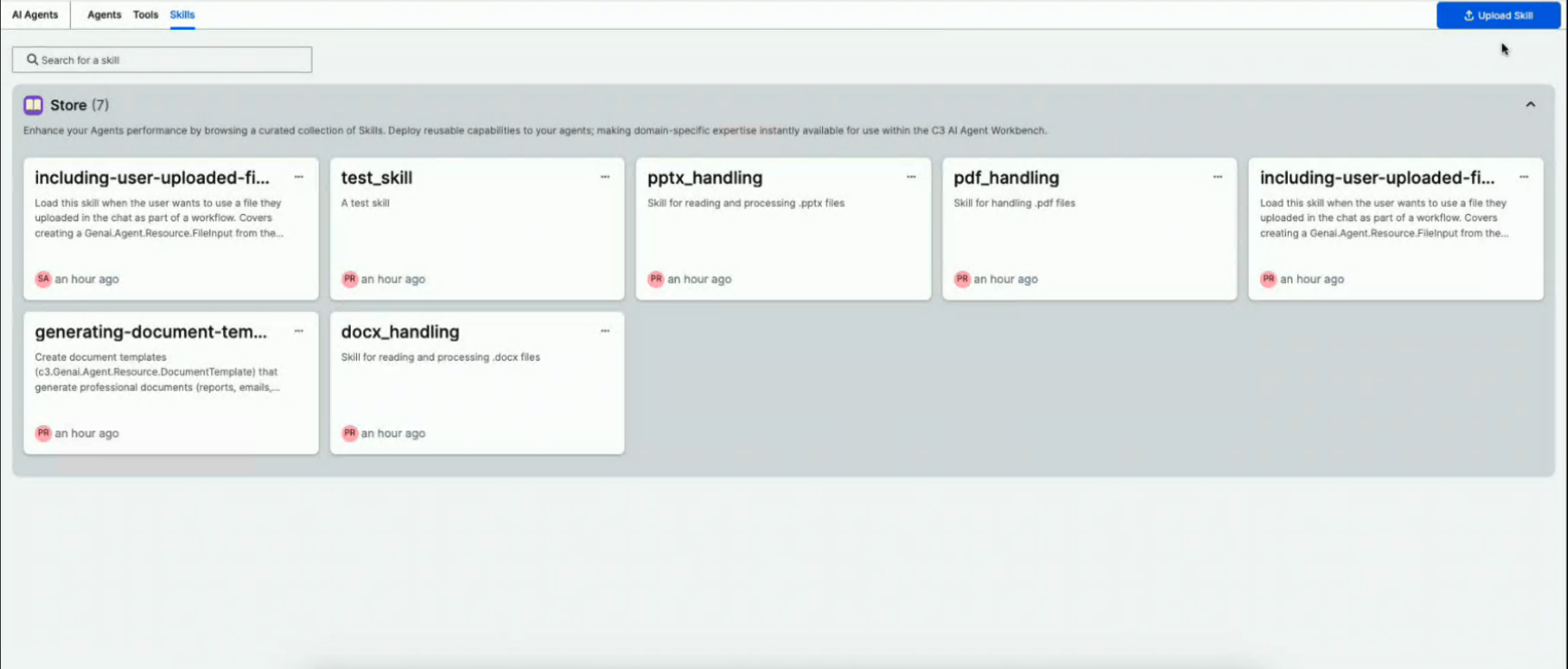This screenshot has width=1568, height=669.
Task: Click the purple Store book icon
Action: [x=34, y=105]
